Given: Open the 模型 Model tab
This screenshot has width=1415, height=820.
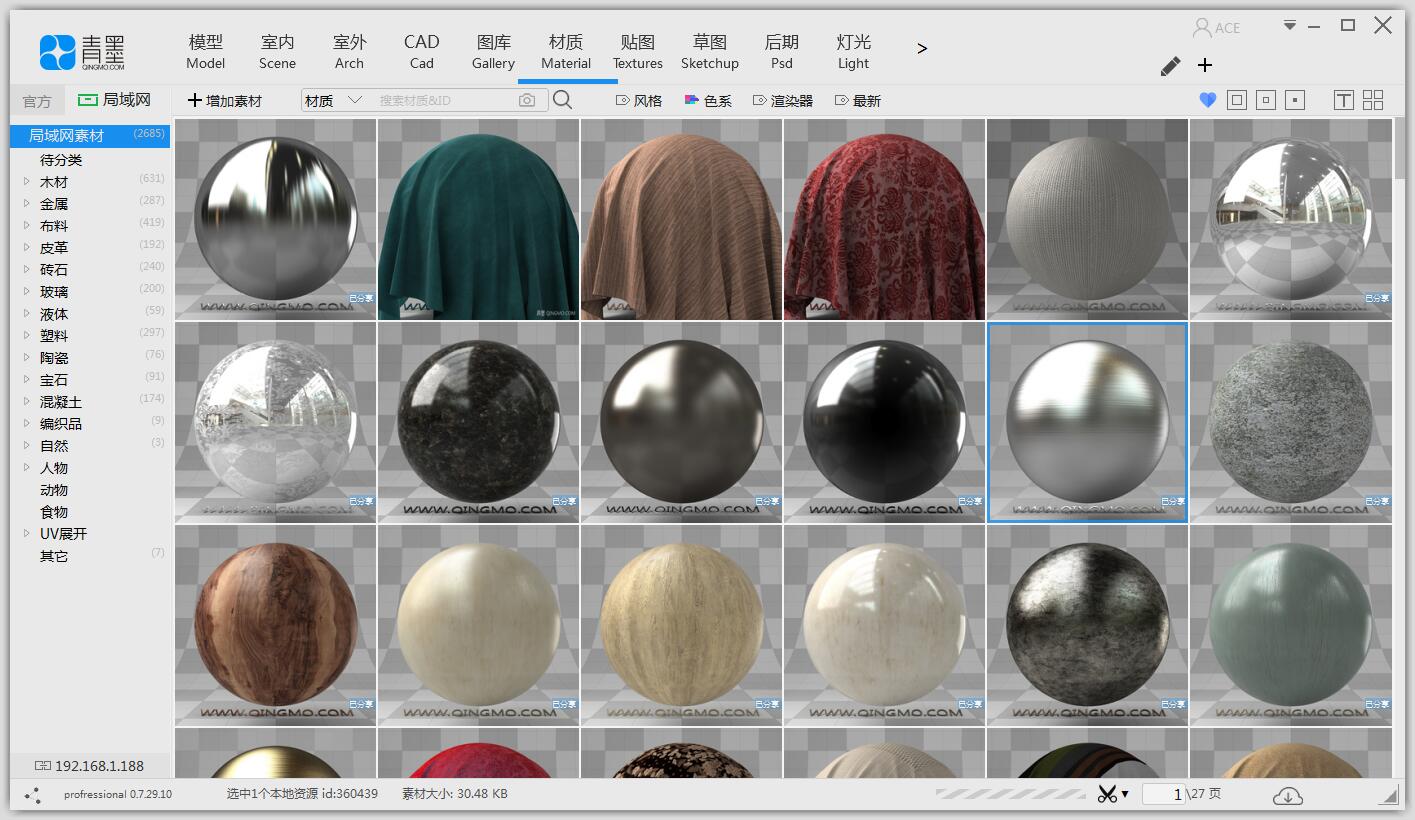Looking at the screenshot, I should (206, 51).
